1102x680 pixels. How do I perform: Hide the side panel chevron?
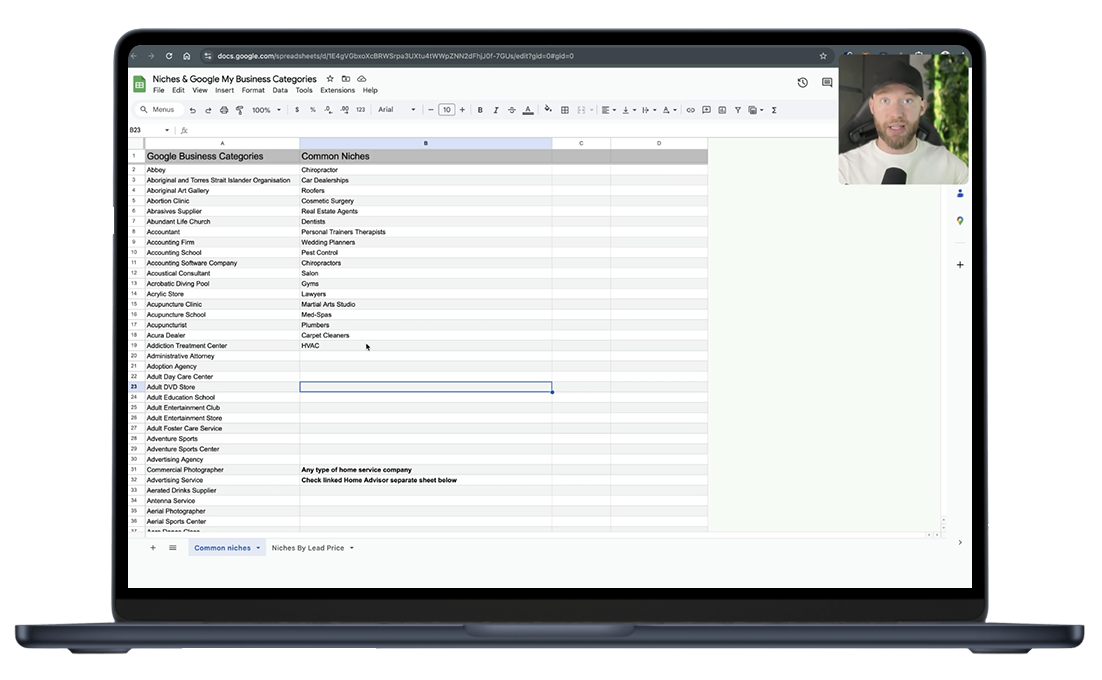pos(960,542)
